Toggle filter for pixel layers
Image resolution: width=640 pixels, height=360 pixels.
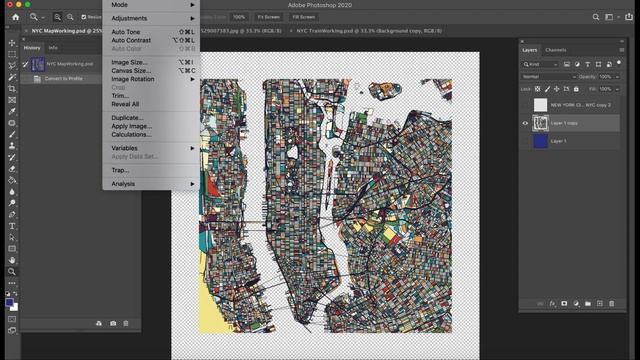tap(567, 64)
